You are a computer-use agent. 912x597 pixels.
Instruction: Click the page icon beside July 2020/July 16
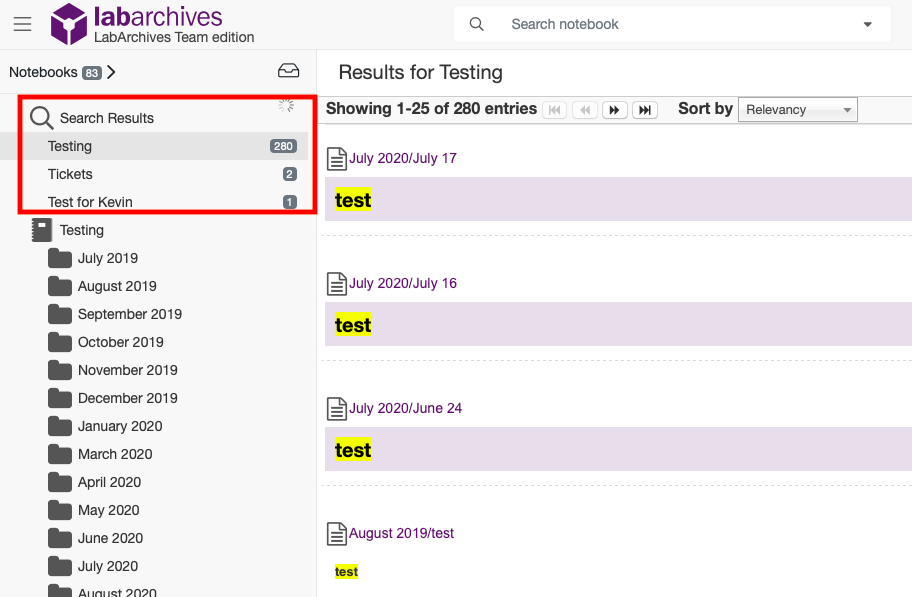pos(337,284)
